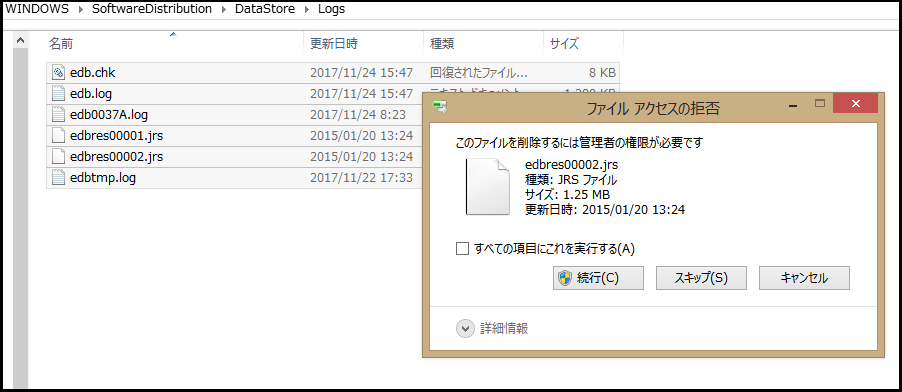Click the キャンセル button

pyautogui.click(x=804, y=278)
